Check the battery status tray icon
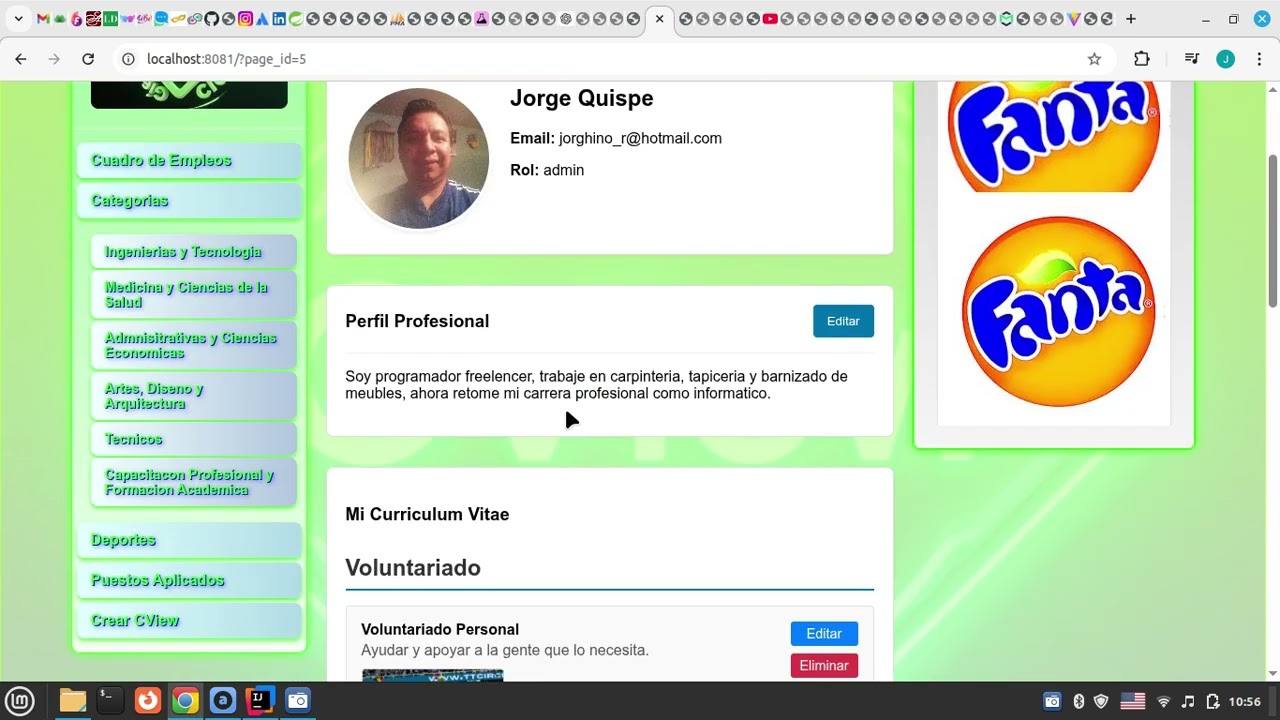The height and width of the screenshot is (720, 1280). 1213,701
